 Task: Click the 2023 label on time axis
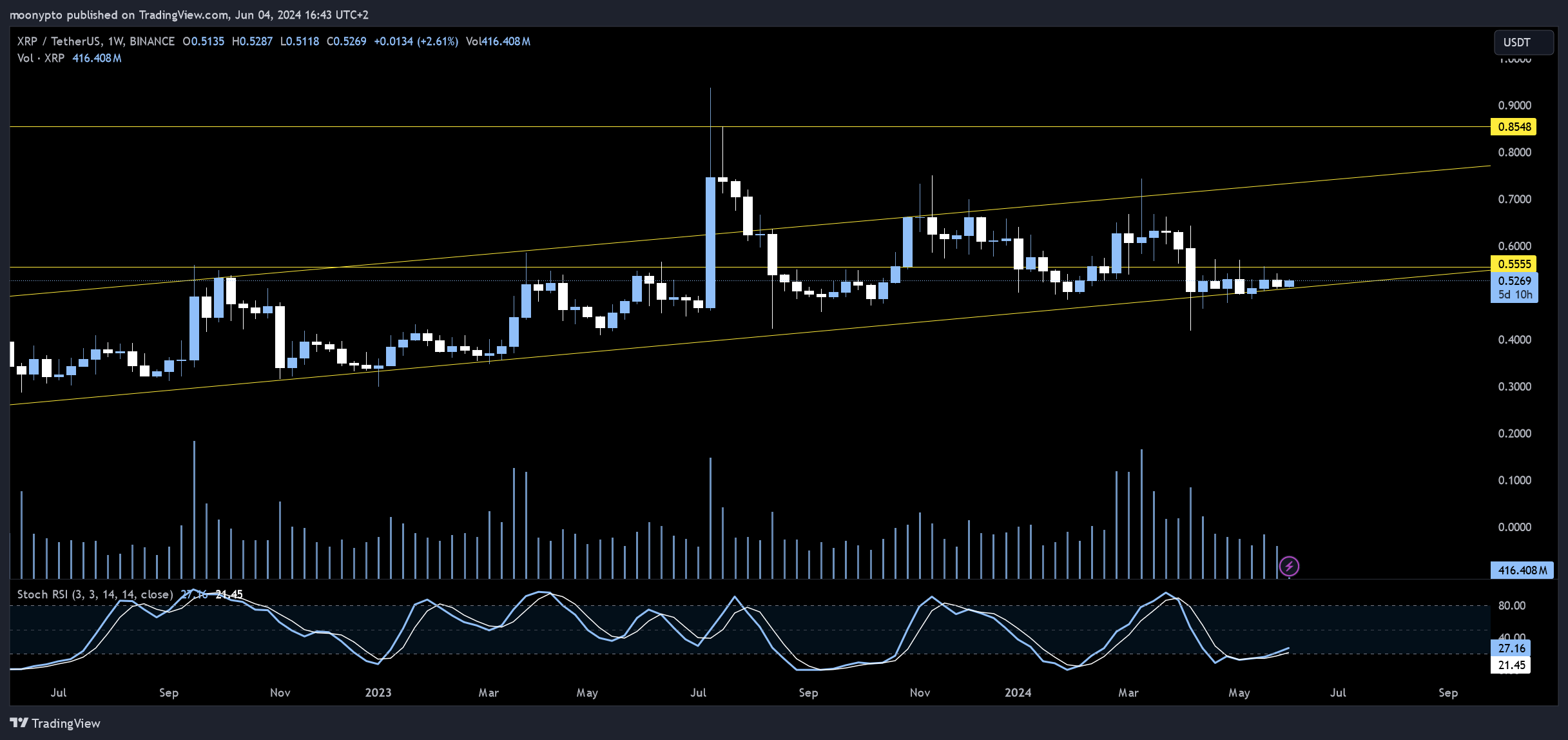[x=378, y=692]
